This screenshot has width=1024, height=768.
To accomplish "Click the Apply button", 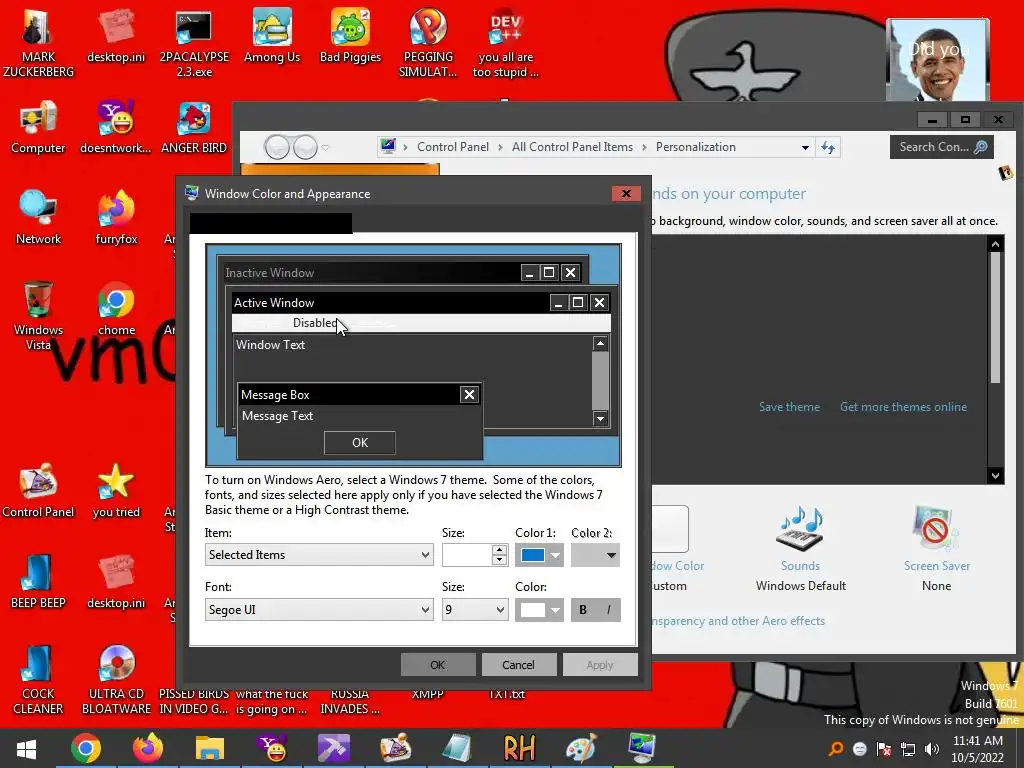I will (600, 665).
